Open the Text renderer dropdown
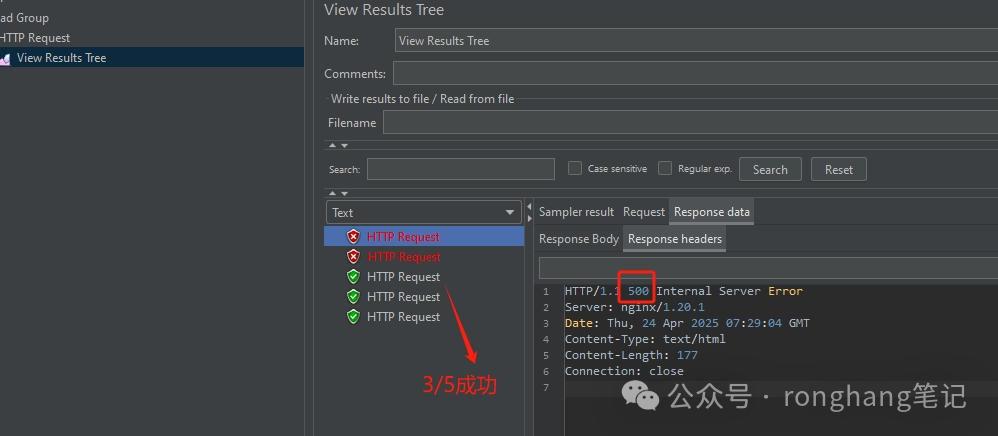998x436 pixels. tap(510, 212)
